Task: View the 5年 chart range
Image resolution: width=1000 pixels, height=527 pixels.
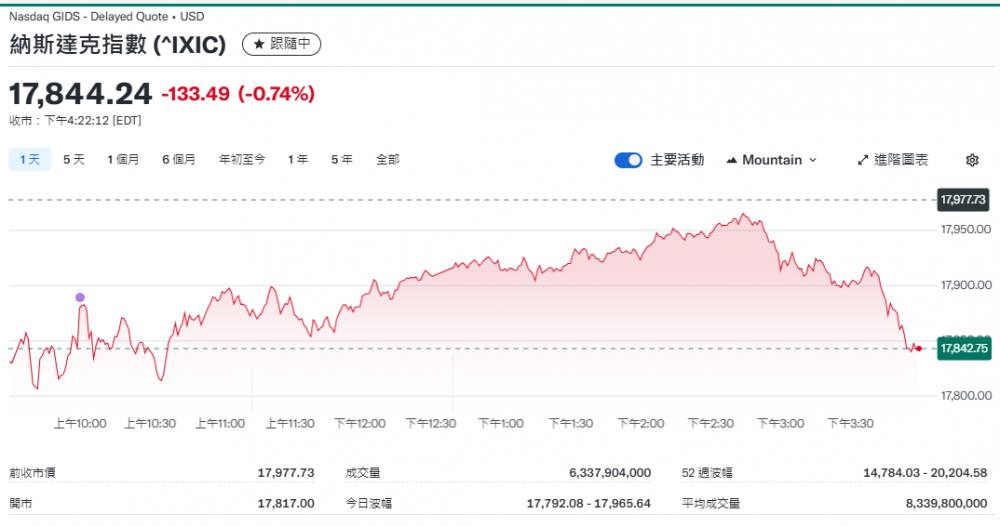Action: click(x=342, y=159)
